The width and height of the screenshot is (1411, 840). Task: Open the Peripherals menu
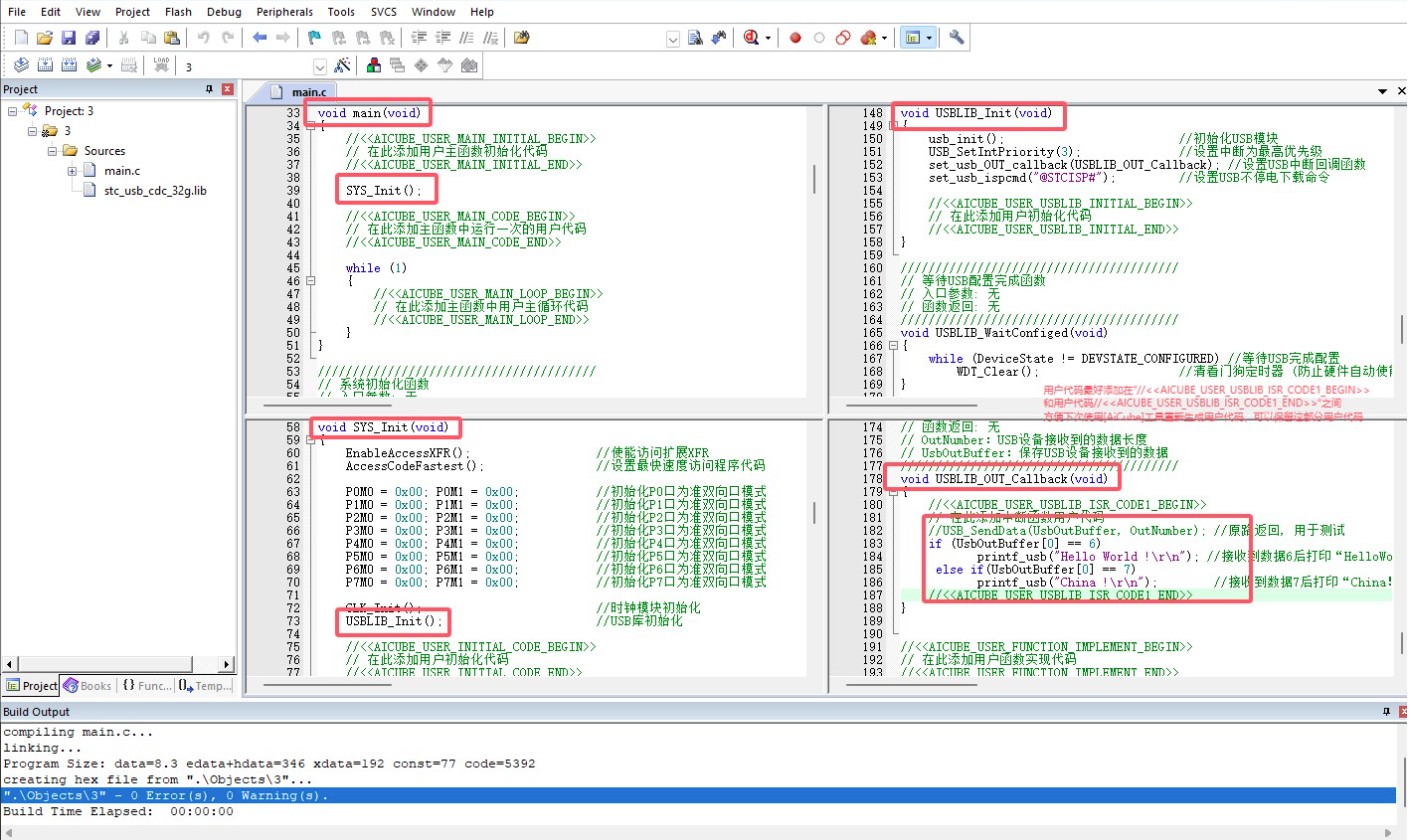[x=284, y=12]
